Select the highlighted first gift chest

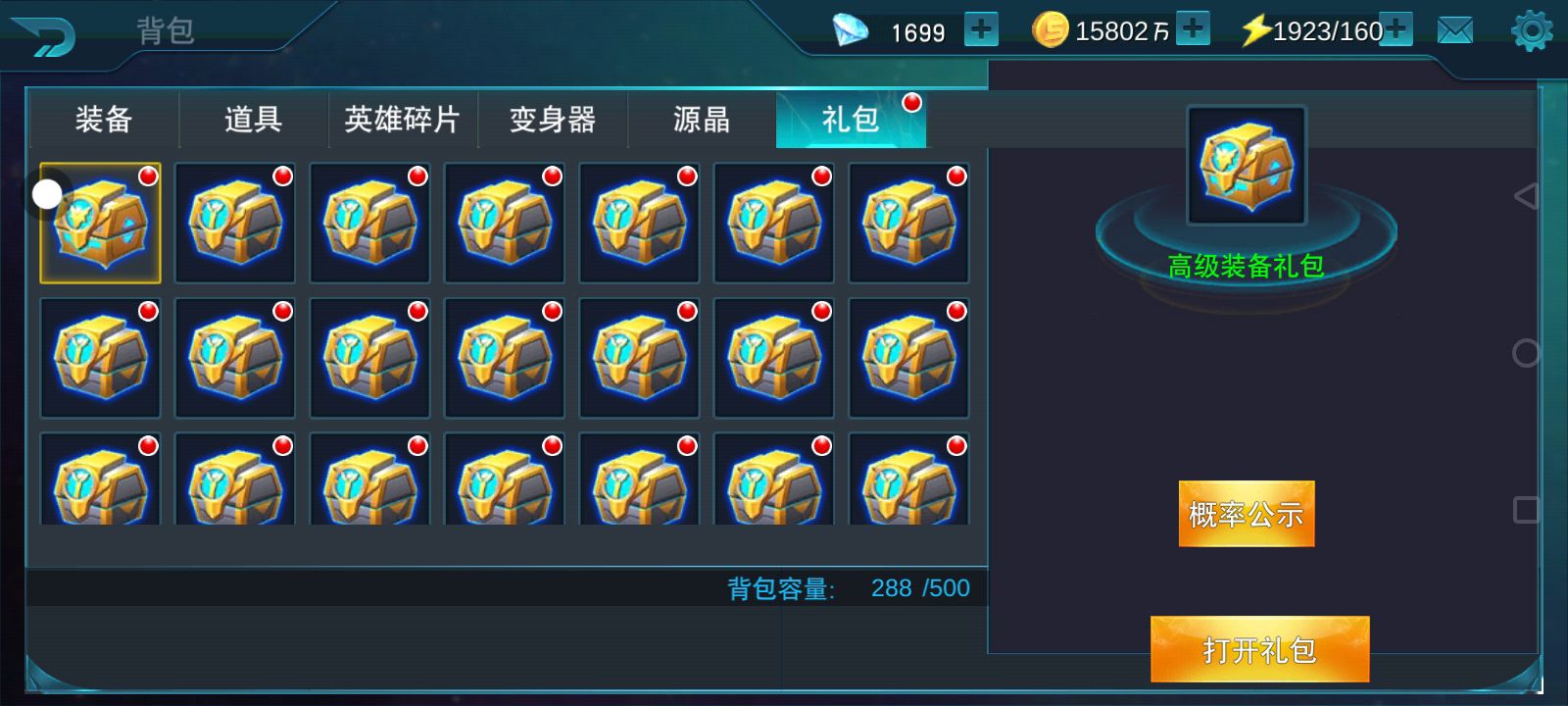point(100,224)
